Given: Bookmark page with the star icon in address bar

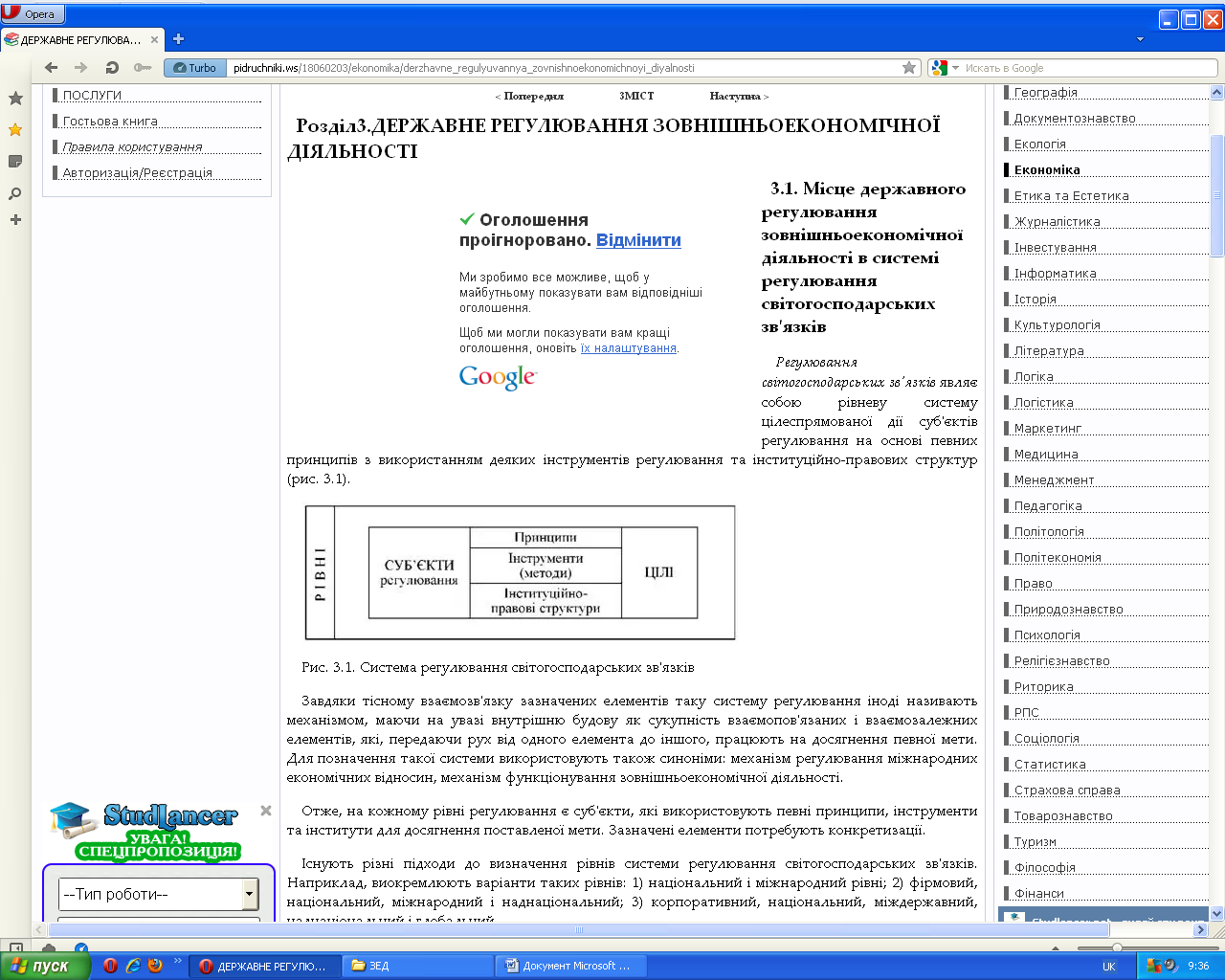Looking at the screenshot, I should point(909,68).
